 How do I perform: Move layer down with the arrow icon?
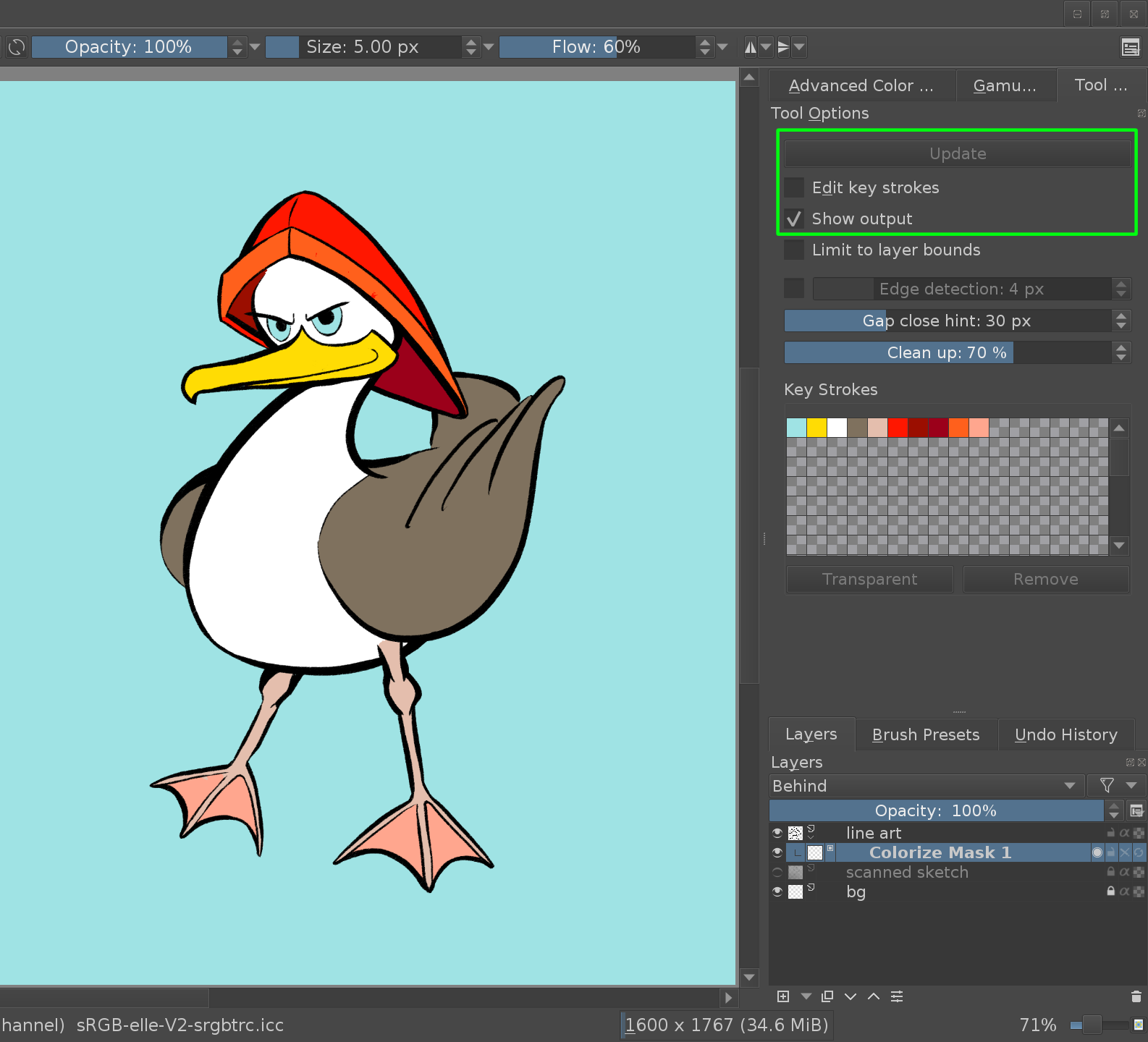point(851,996)
